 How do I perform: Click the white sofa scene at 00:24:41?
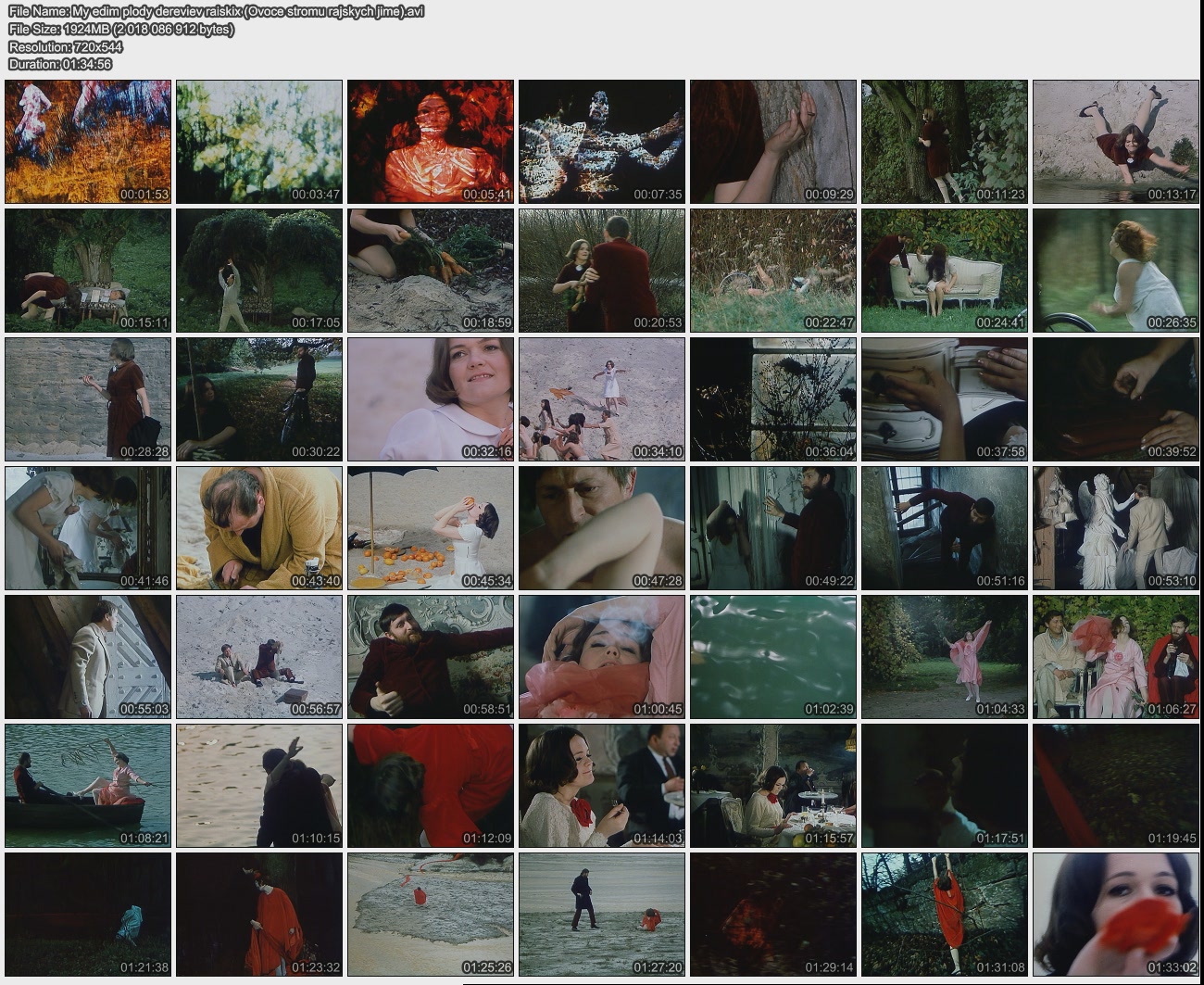click(945, 271)
